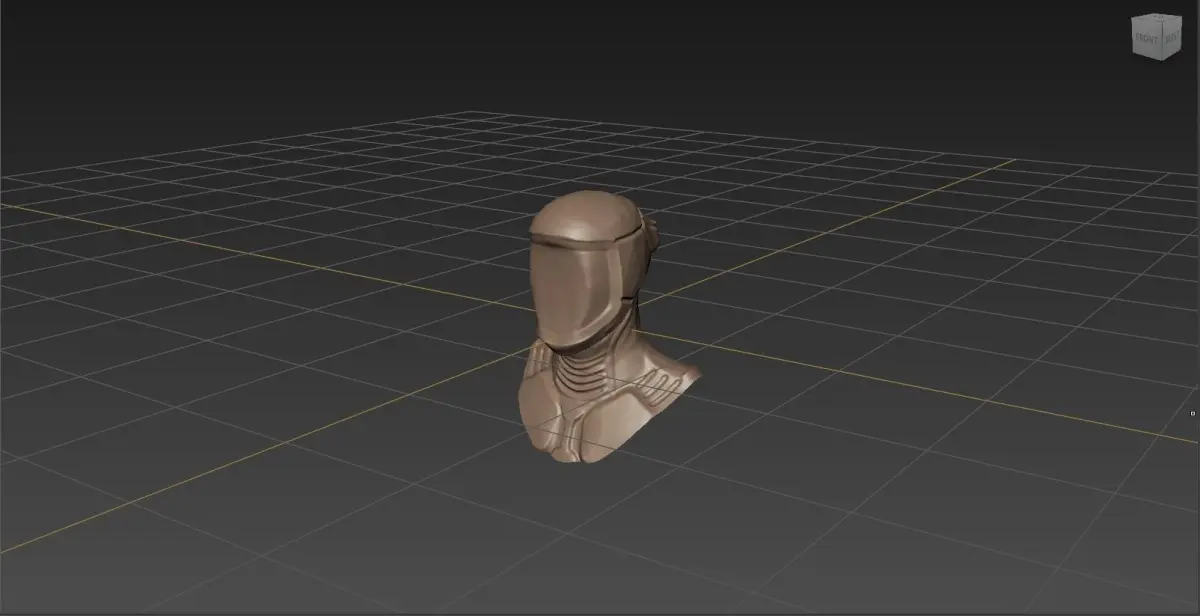Click the right side face of the view cube
1200x616 pixels.
[x=1172, y=38]
